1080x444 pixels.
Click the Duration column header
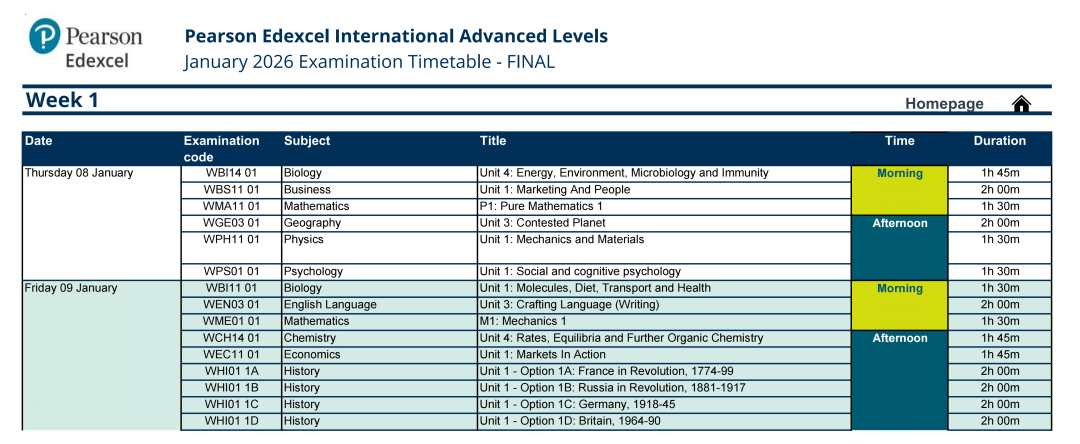click(999, 141)
